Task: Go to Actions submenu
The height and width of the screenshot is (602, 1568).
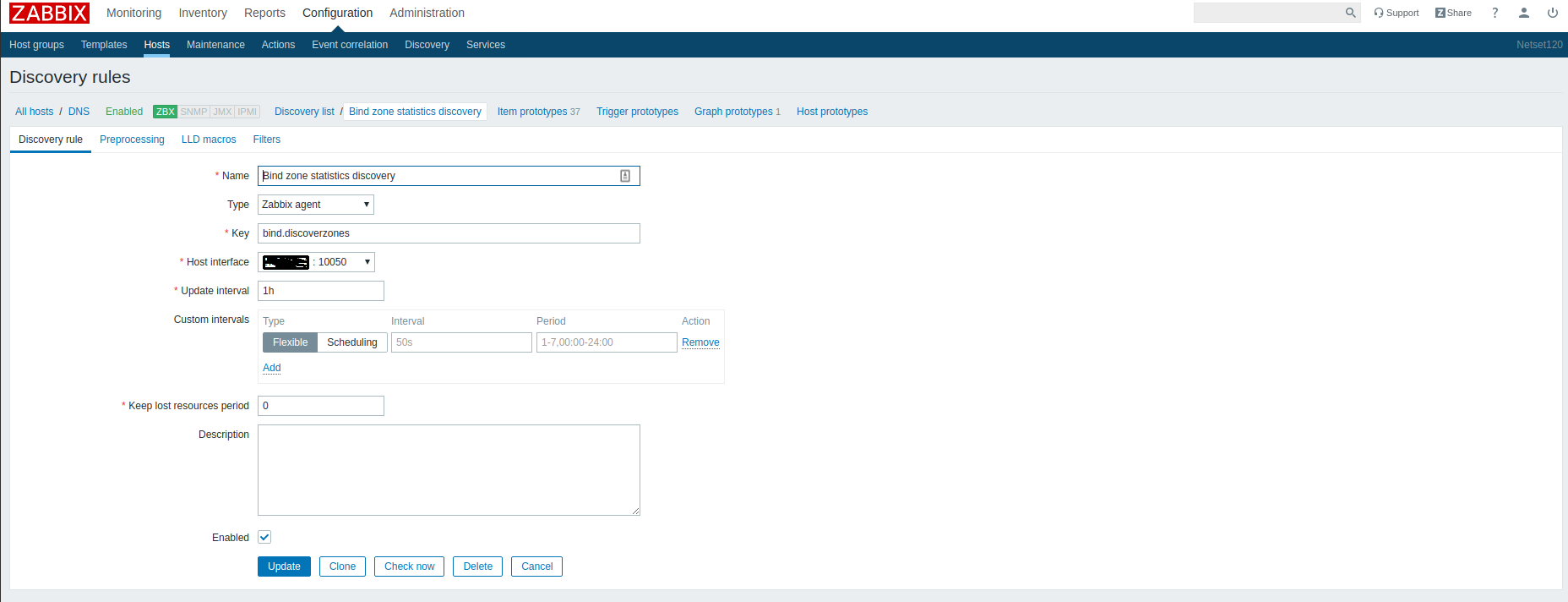Action: pyautogui.click(x=278, y=45)
